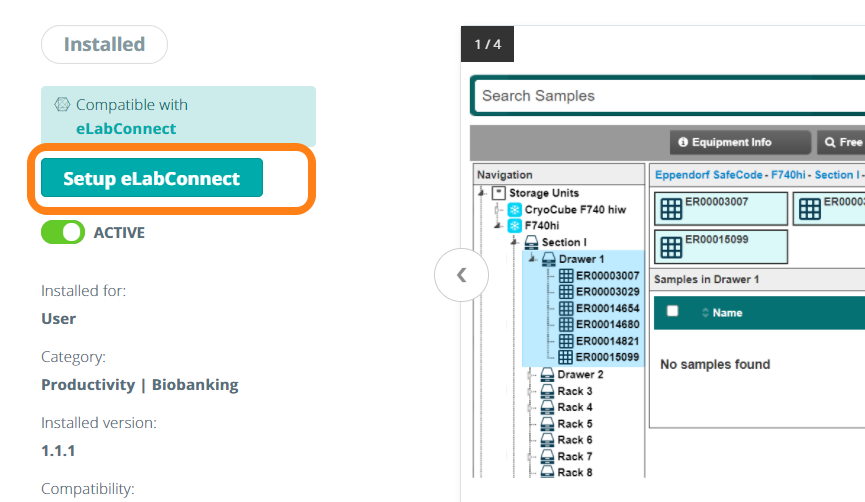Sort samples by the Name column arrows
The image size is (865, 502).
pyautogui.click(x=705, y=313)
